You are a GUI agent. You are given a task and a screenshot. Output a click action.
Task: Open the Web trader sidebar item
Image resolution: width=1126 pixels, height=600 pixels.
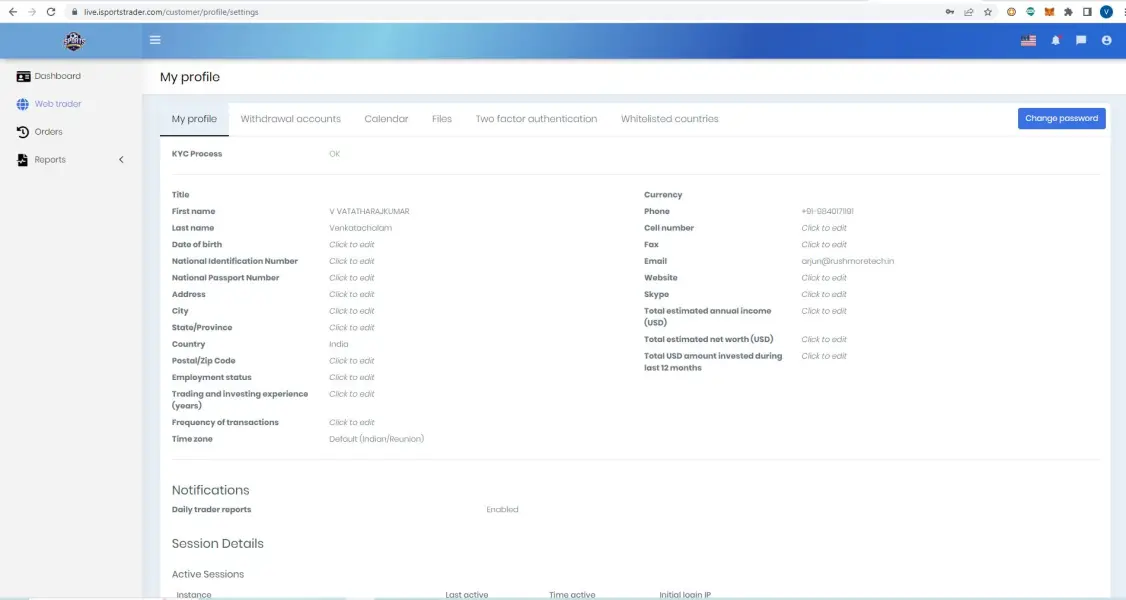(57, 104)
